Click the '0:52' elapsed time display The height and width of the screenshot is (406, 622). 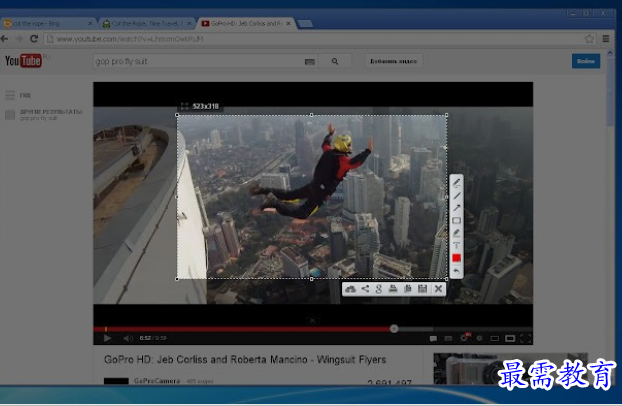point(145,338)
